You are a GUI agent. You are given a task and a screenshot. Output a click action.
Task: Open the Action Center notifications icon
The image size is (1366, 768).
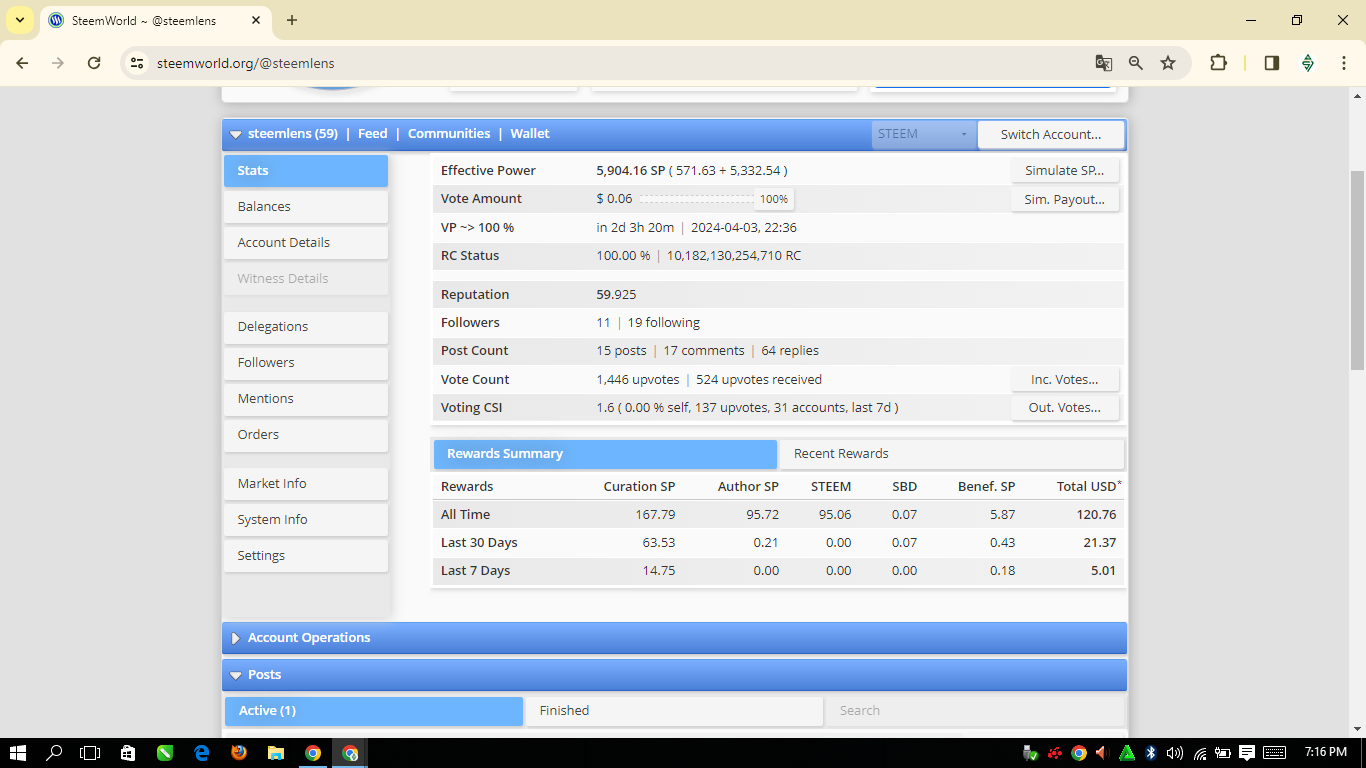pos(1247,753)
